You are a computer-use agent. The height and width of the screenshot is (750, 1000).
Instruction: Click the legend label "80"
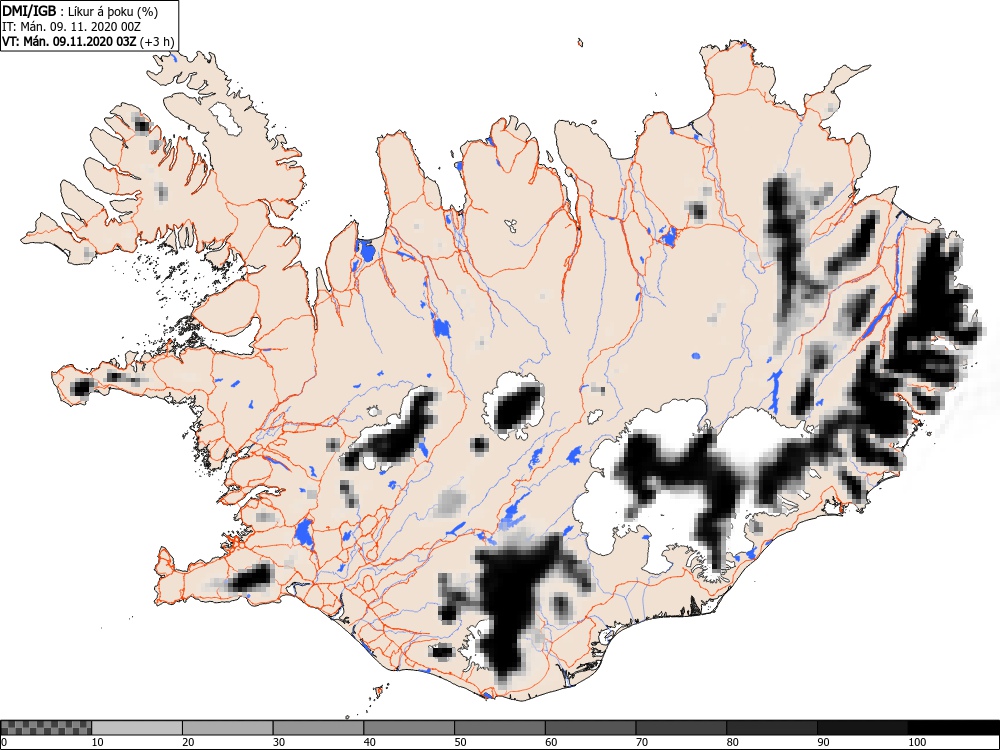click(x=732, y=742)
